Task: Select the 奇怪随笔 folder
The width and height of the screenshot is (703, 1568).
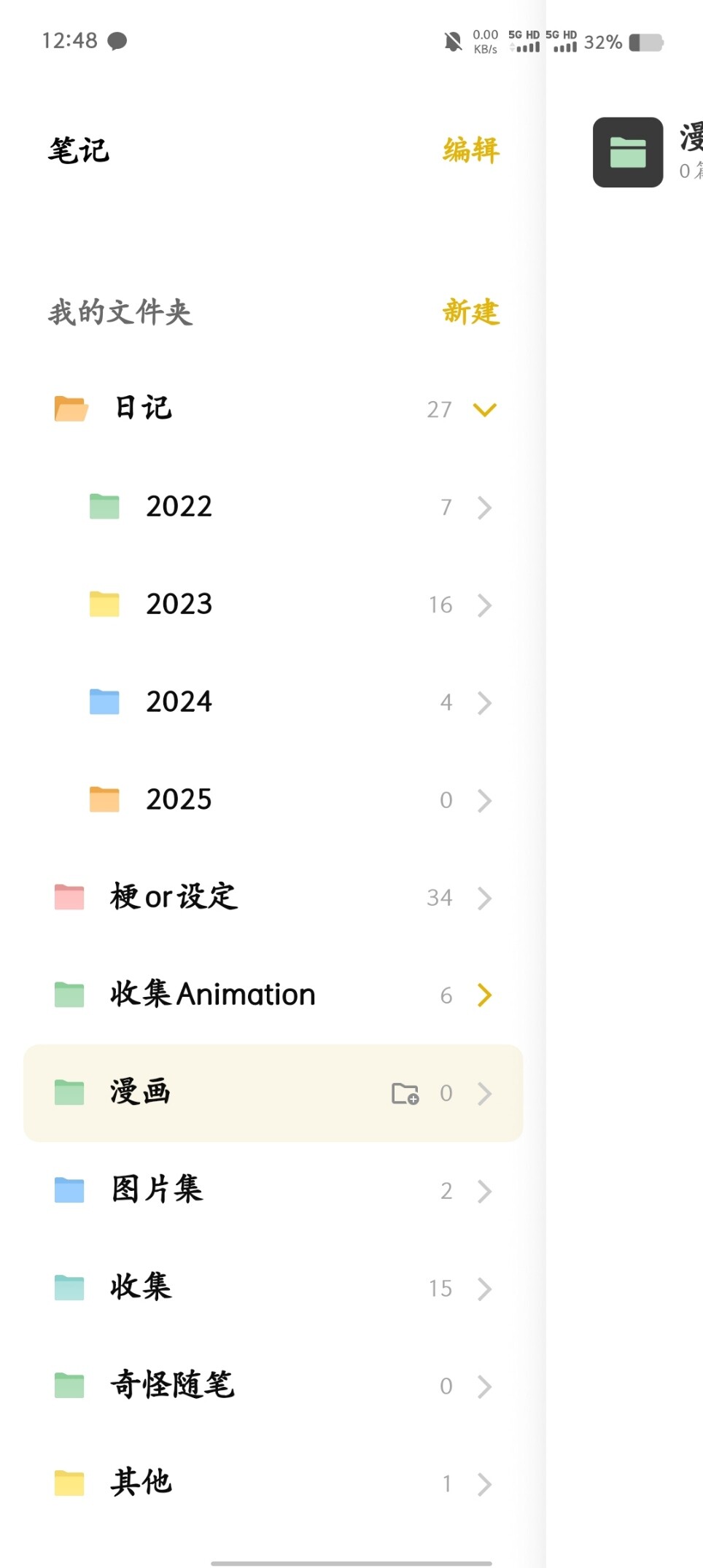Action: (x=172, y=1385)
